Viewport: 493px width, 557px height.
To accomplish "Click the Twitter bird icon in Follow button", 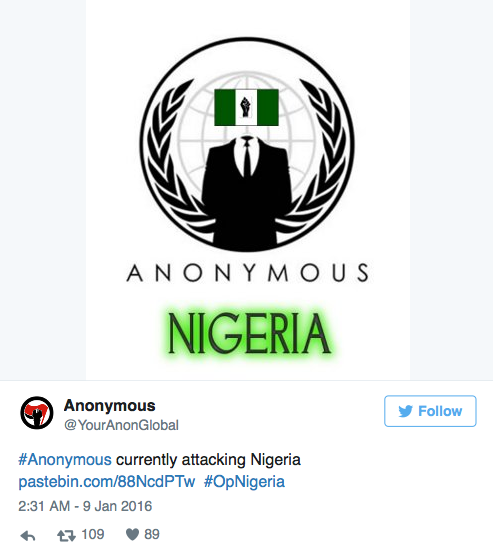I will tap(405, 411).
